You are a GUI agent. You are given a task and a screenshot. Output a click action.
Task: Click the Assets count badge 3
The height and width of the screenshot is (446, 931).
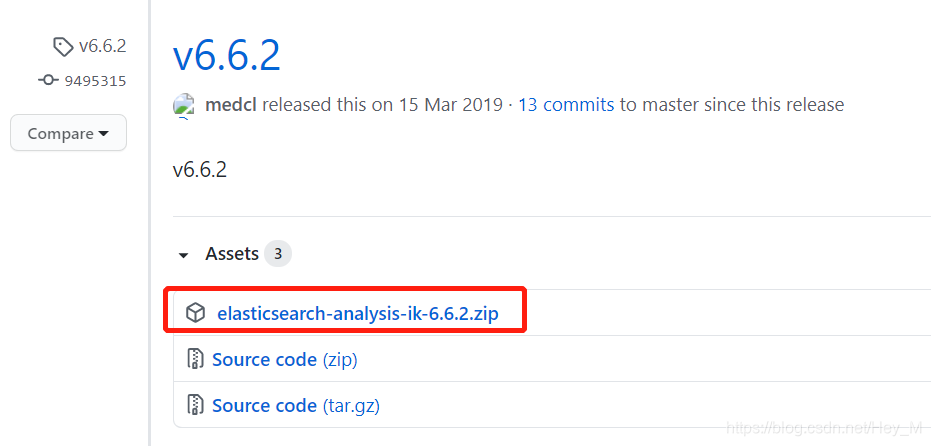(x=278, y=254)
